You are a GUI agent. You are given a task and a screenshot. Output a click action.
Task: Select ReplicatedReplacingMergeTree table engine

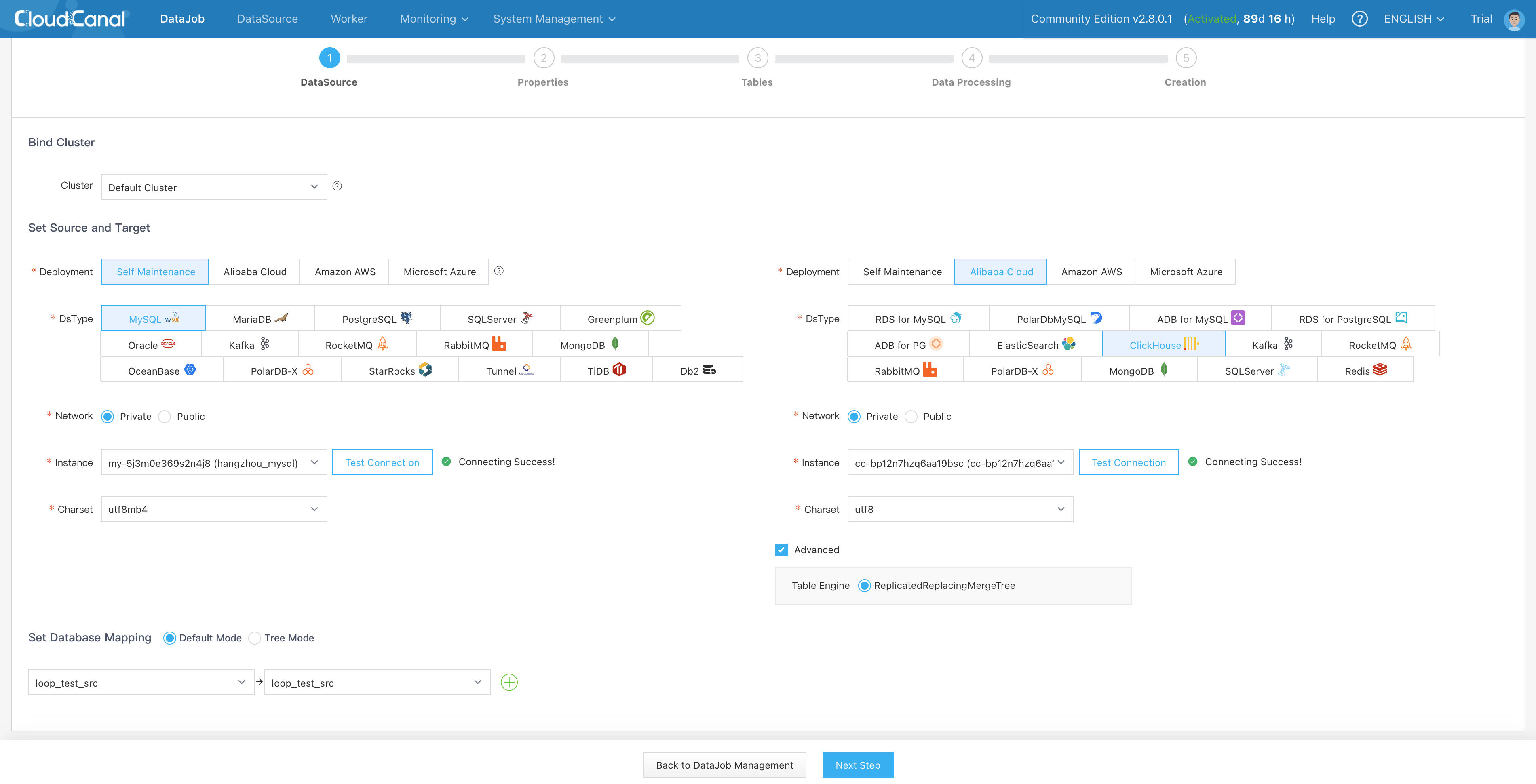(864, 586)
